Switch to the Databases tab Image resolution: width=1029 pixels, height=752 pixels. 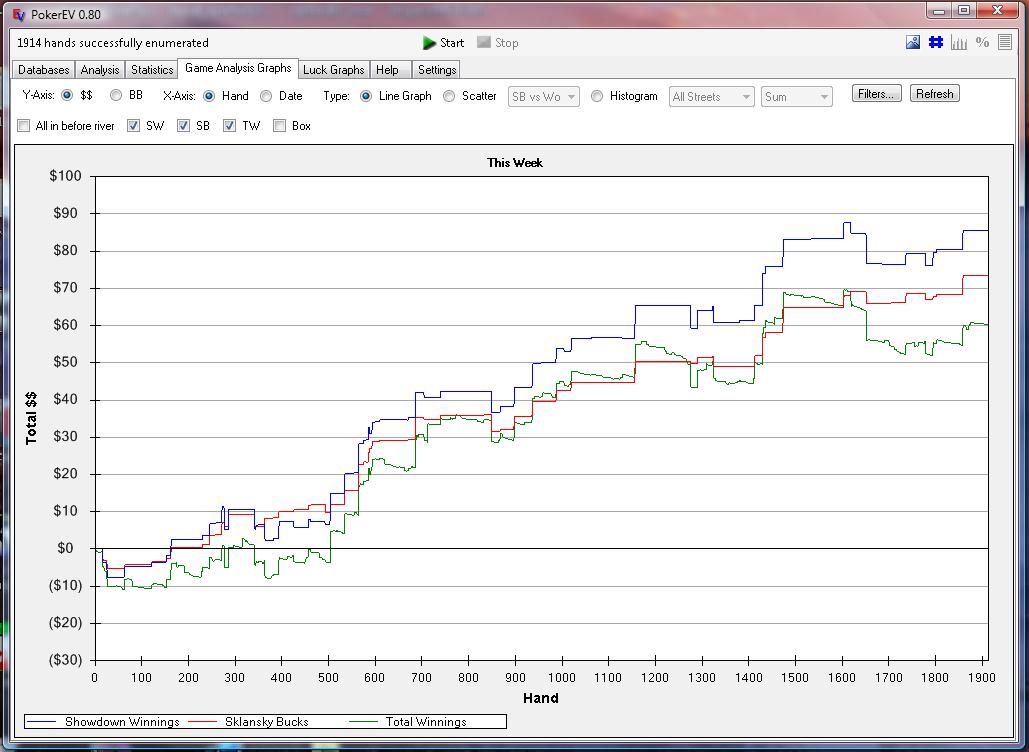click(x=43, y=70)
